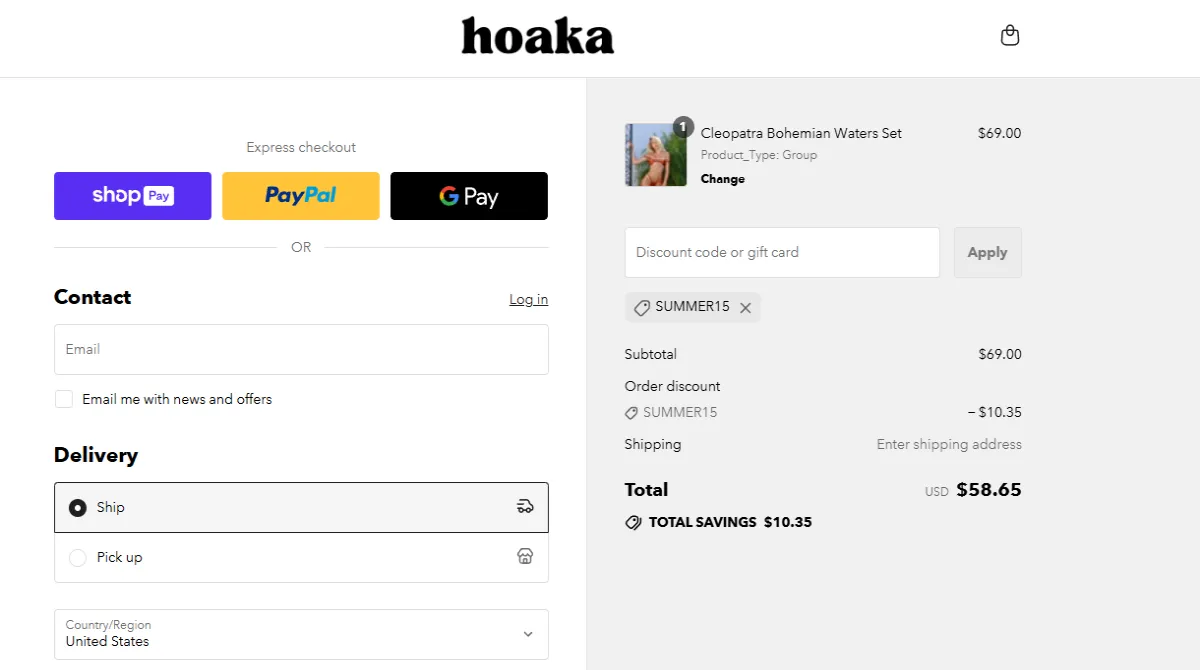1200x670 pixels.
Task: Focus the Email input field
Action: 300,349
